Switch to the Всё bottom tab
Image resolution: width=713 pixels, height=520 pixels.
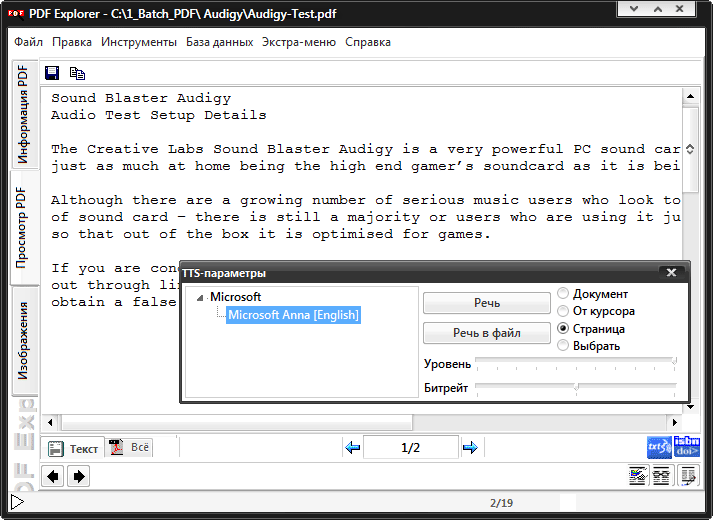tap(130, 447)
